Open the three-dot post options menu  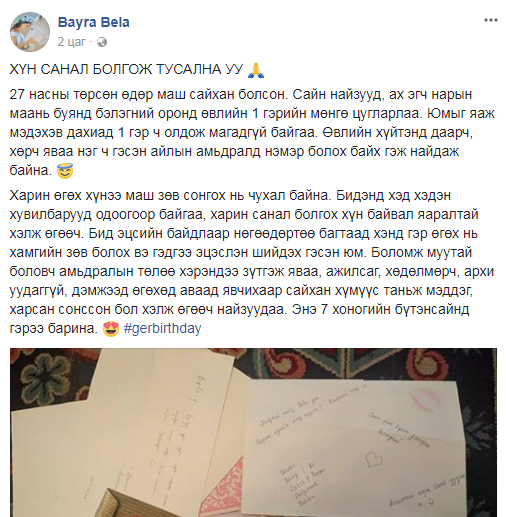tap(491, 20)
